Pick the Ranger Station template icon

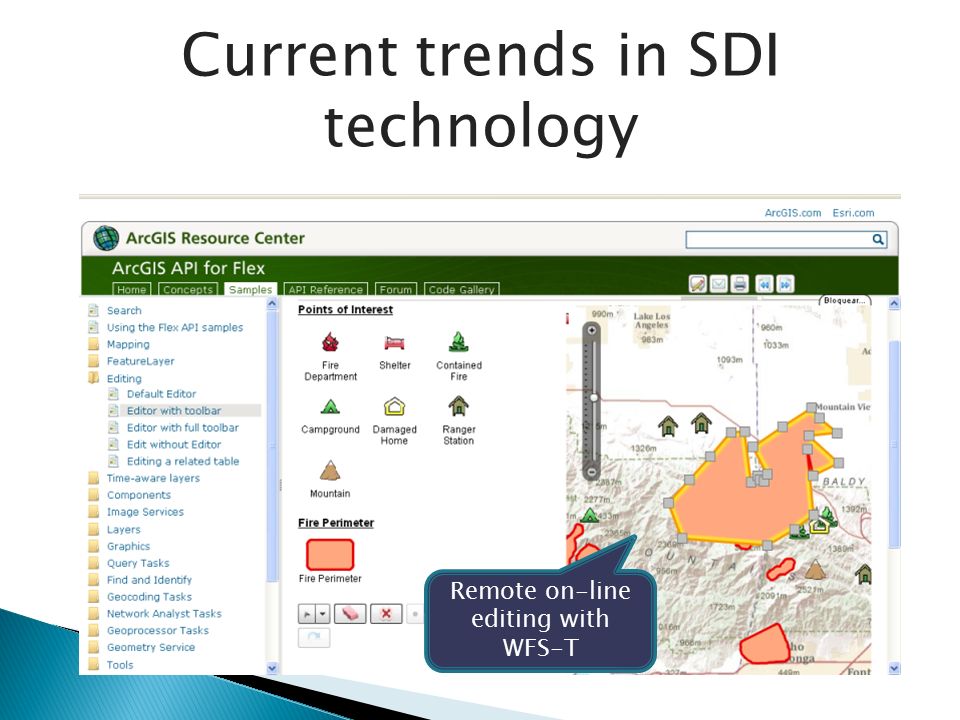pos(459,406)
